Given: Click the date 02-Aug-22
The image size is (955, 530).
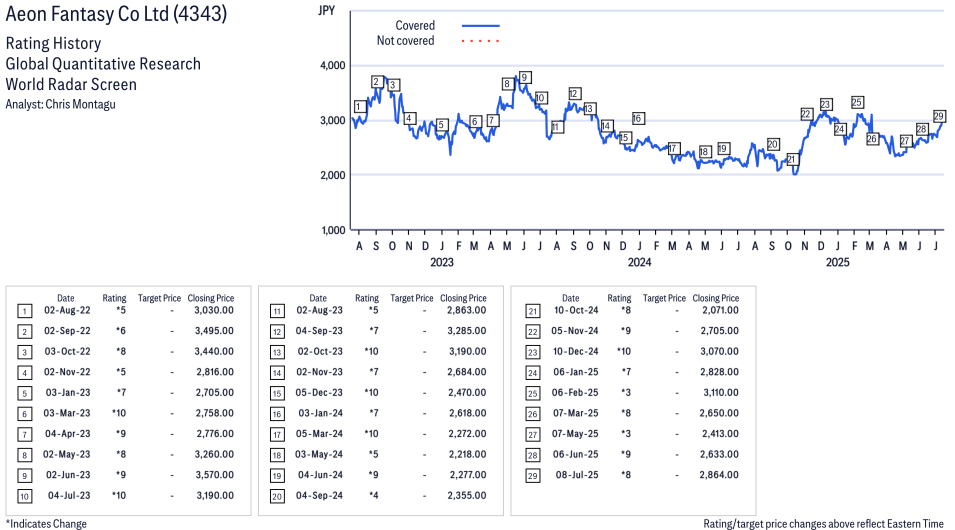Looking at the screenshot, I should 67,310.
